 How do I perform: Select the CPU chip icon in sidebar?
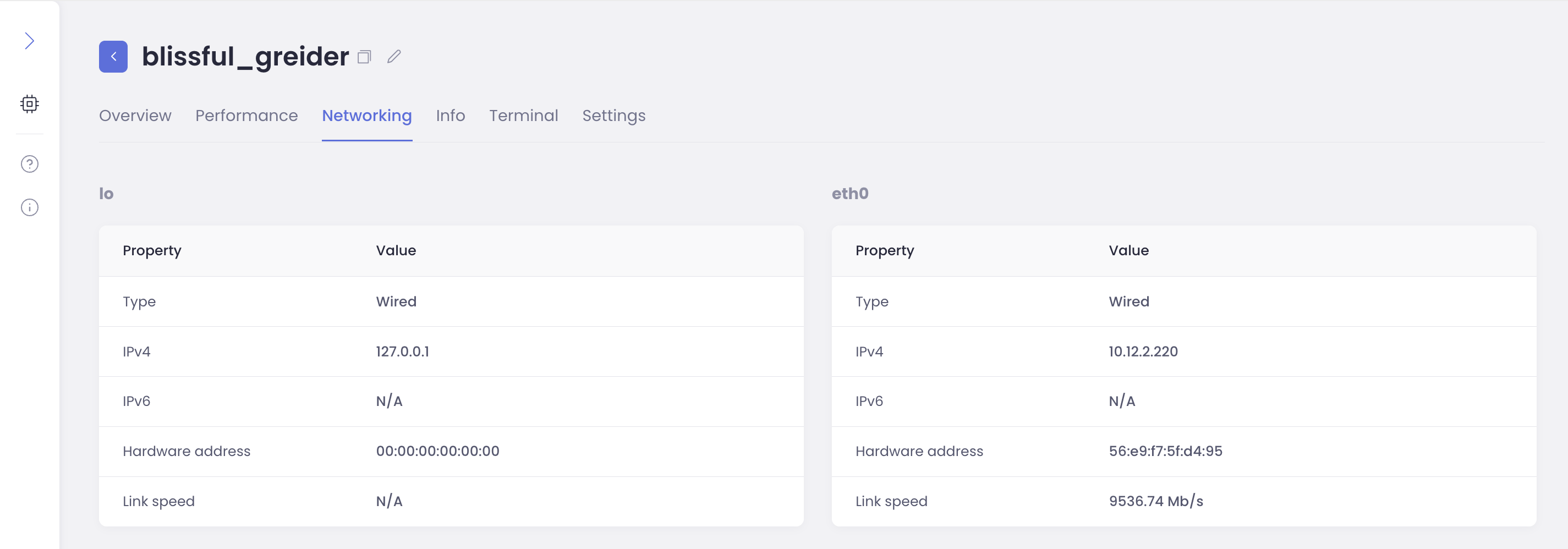pos(29,103)
